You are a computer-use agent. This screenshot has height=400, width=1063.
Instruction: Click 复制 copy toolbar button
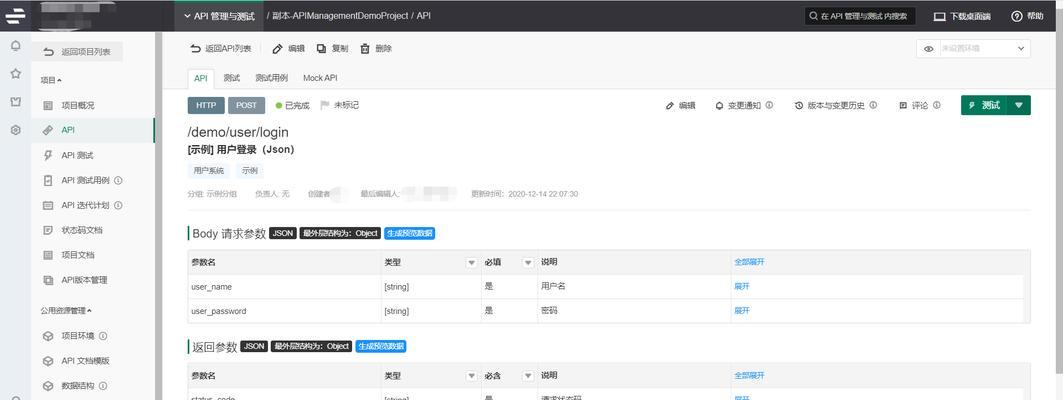tap(333, 49)
